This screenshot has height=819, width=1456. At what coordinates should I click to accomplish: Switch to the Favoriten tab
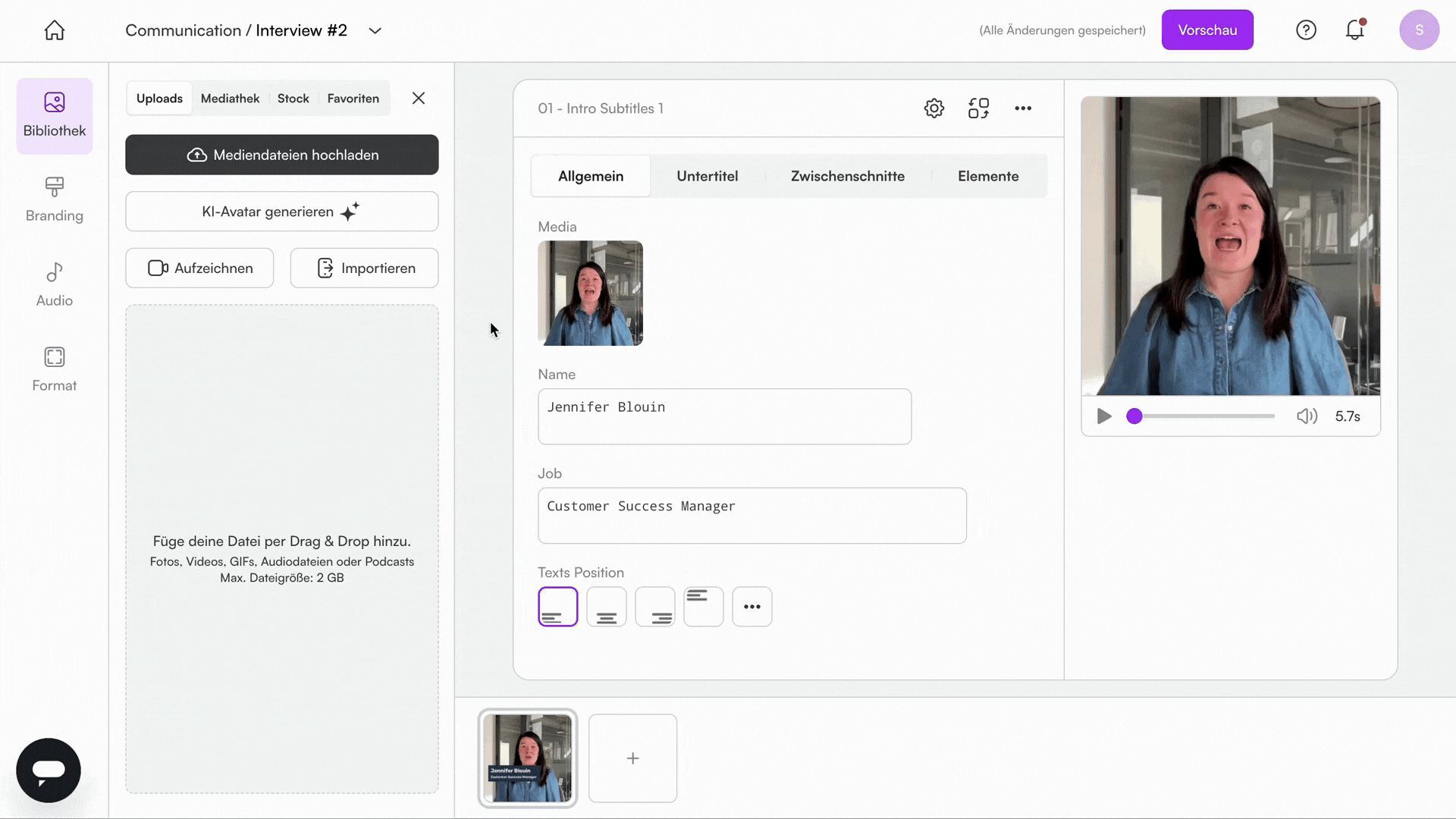353,99
